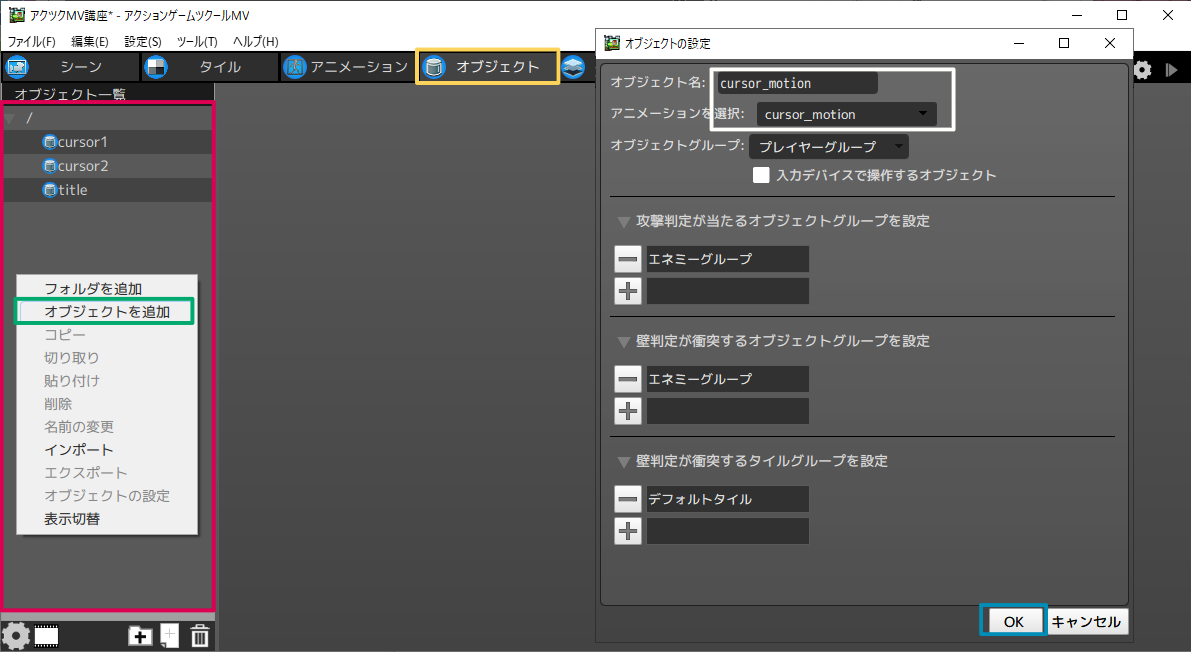Enable 入力デバイスで操作するオブジェクト checkbox
The height and width of the screenshot is (652, 1191).
point(761,175)
